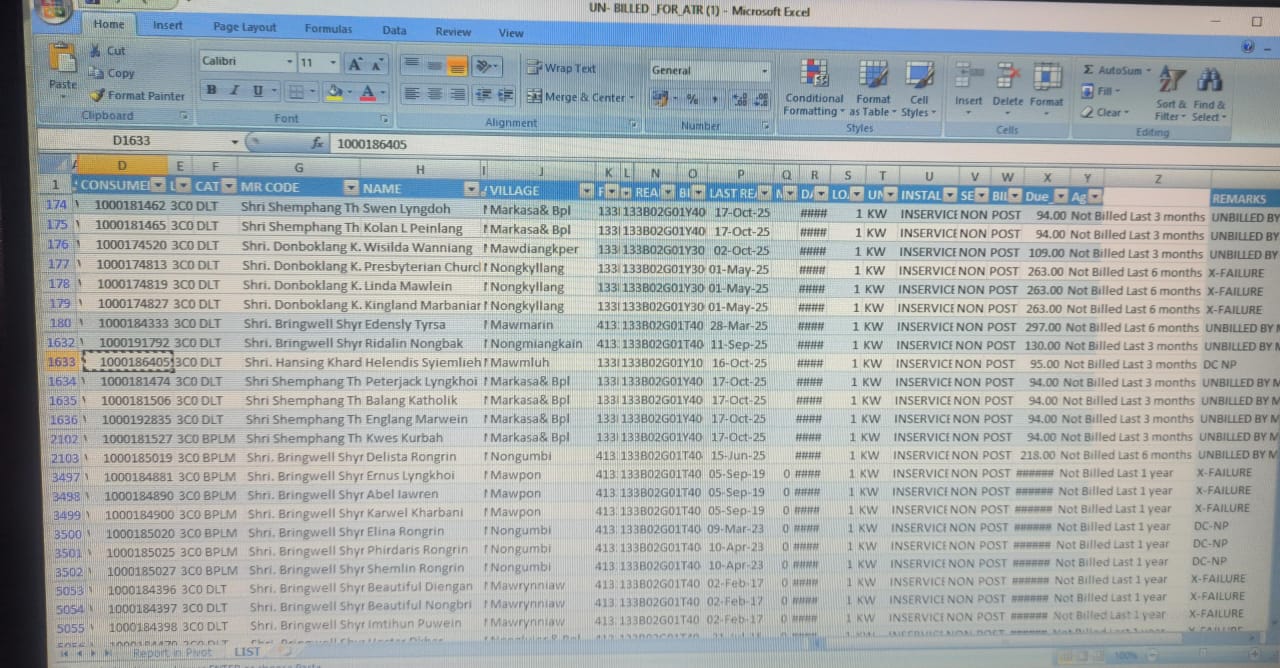The height and width of the screenshot is (668, 1280).
Task: Switch to the Formulas tab
Action: (x=328, y=29)
